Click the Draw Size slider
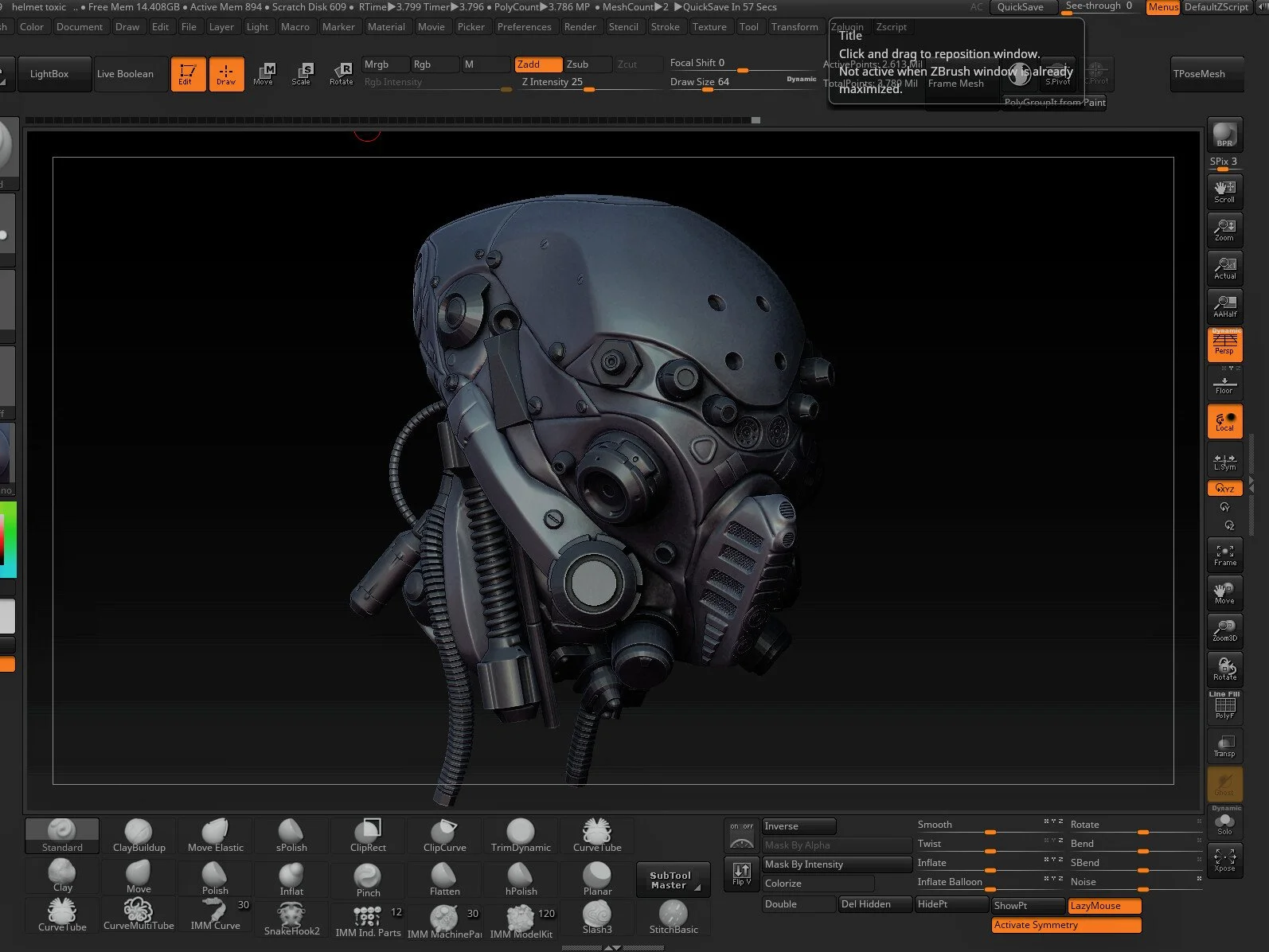The height and width of the screenshot is (952, 1269). coord(742,84)
